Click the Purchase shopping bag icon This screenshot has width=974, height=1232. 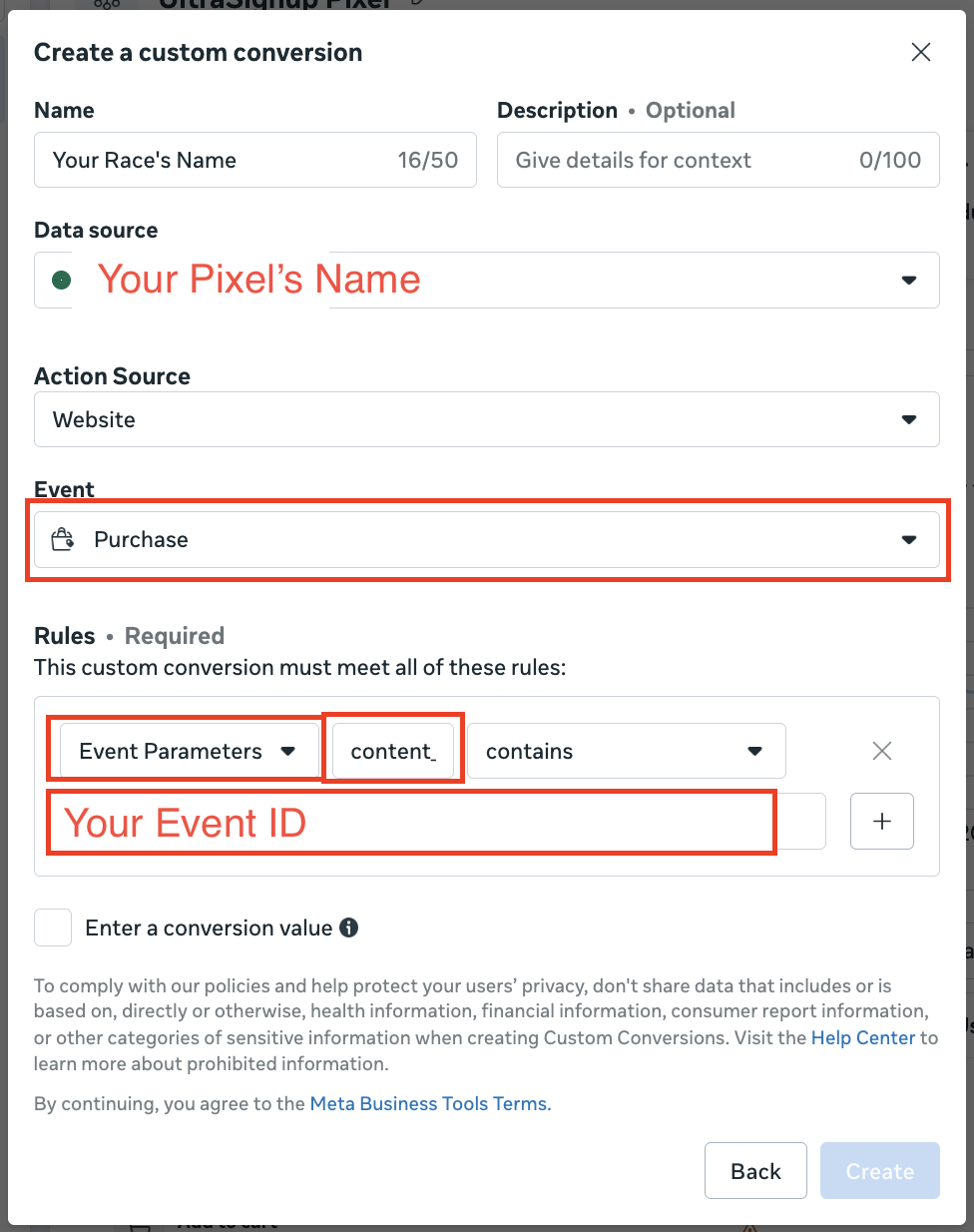(x=63, y=539)
